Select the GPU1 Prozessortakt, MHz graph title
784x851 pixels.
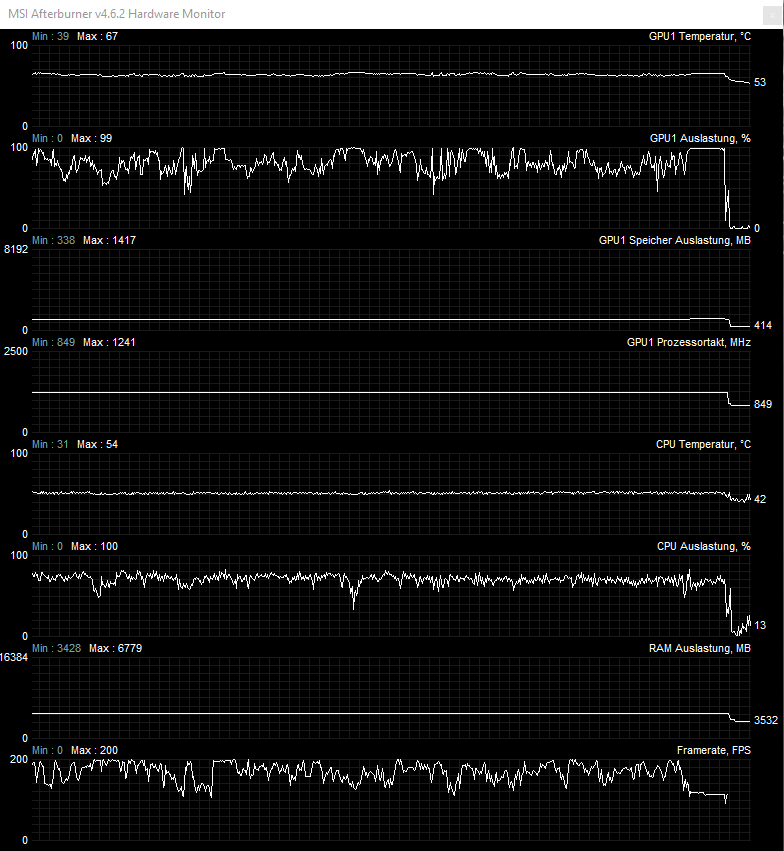point(689,342)
